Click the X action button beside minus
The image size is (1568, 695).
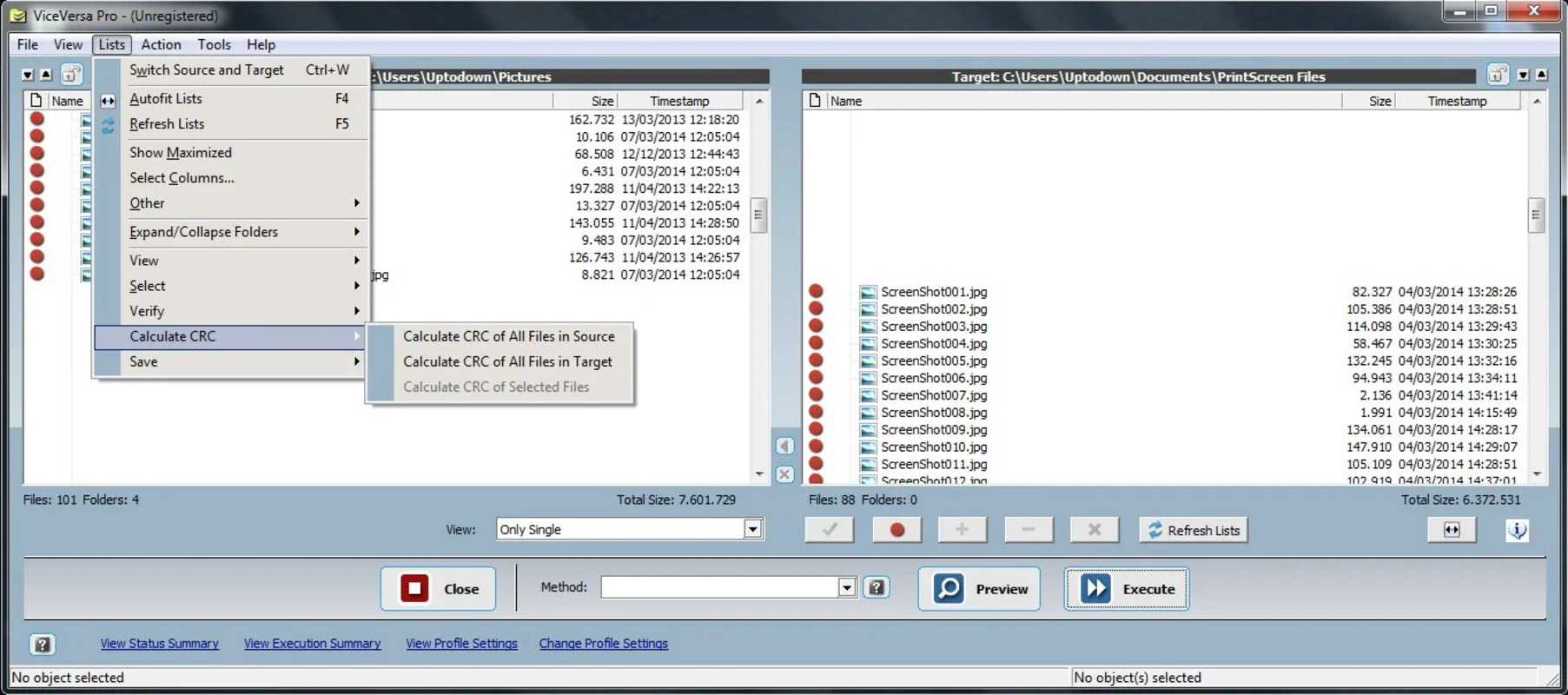click(x=1095, y=530)
